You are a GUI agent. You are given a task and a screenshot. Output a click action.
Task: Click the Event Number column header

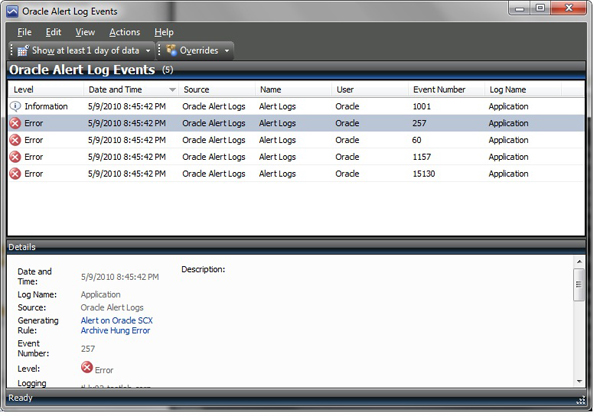[x=439, y=89]
